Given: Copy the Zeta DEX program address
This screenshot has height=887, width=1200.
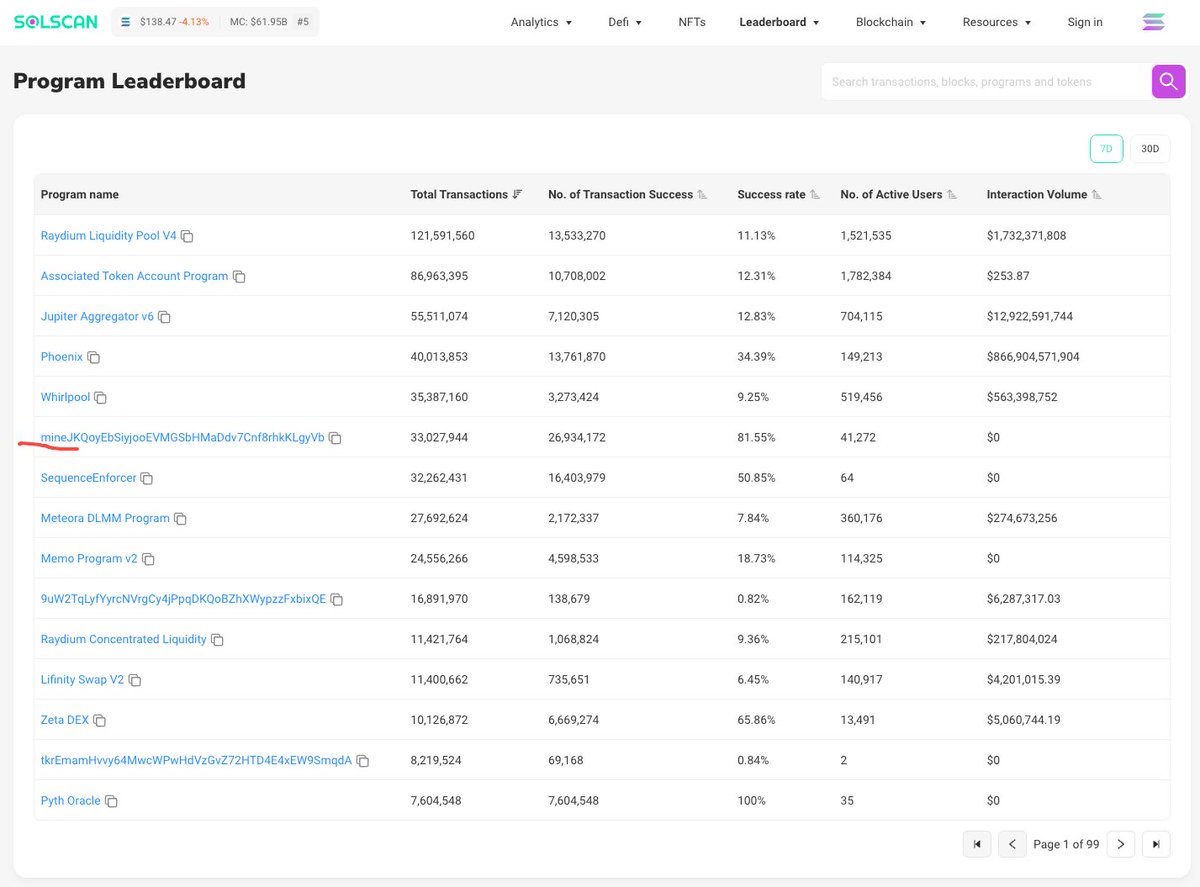Looking at the screenshot, I should (x=99, y=721).
